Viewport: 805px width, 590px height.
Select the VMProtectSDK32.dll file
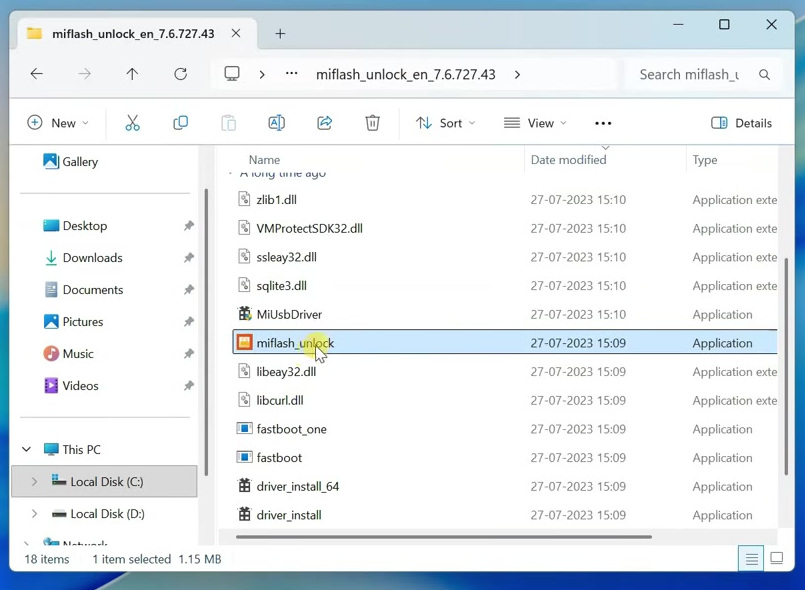(x=505, y=228)
